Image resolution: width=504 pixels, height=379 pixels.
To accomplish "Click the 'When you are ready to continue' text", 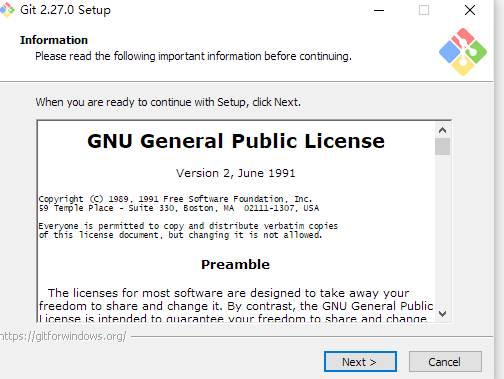I will [168, 102].
